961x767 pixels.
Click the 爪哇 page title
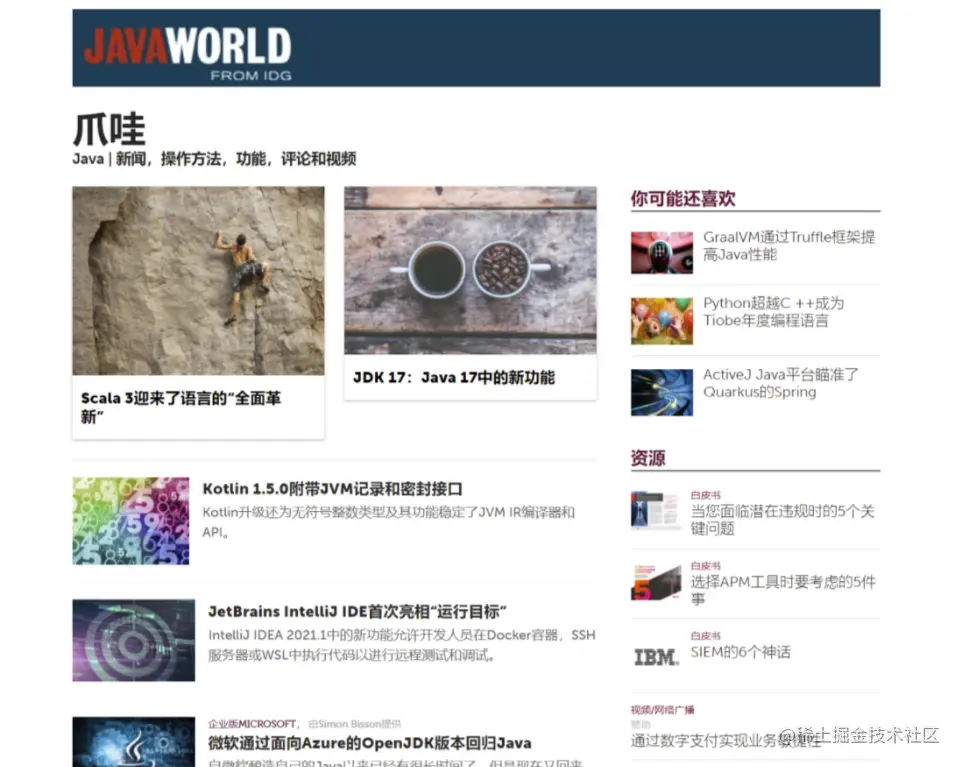109,129
